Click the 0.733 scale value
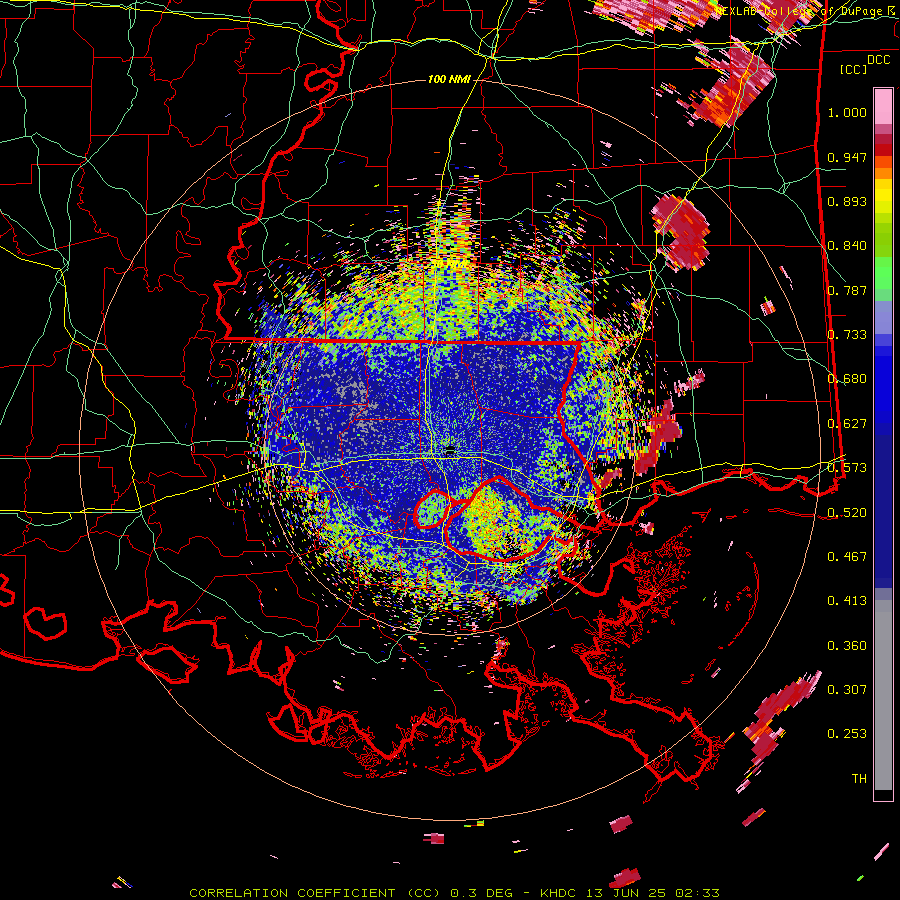The width and height of the screenshot is (900, 900). [x=847, y=335]
